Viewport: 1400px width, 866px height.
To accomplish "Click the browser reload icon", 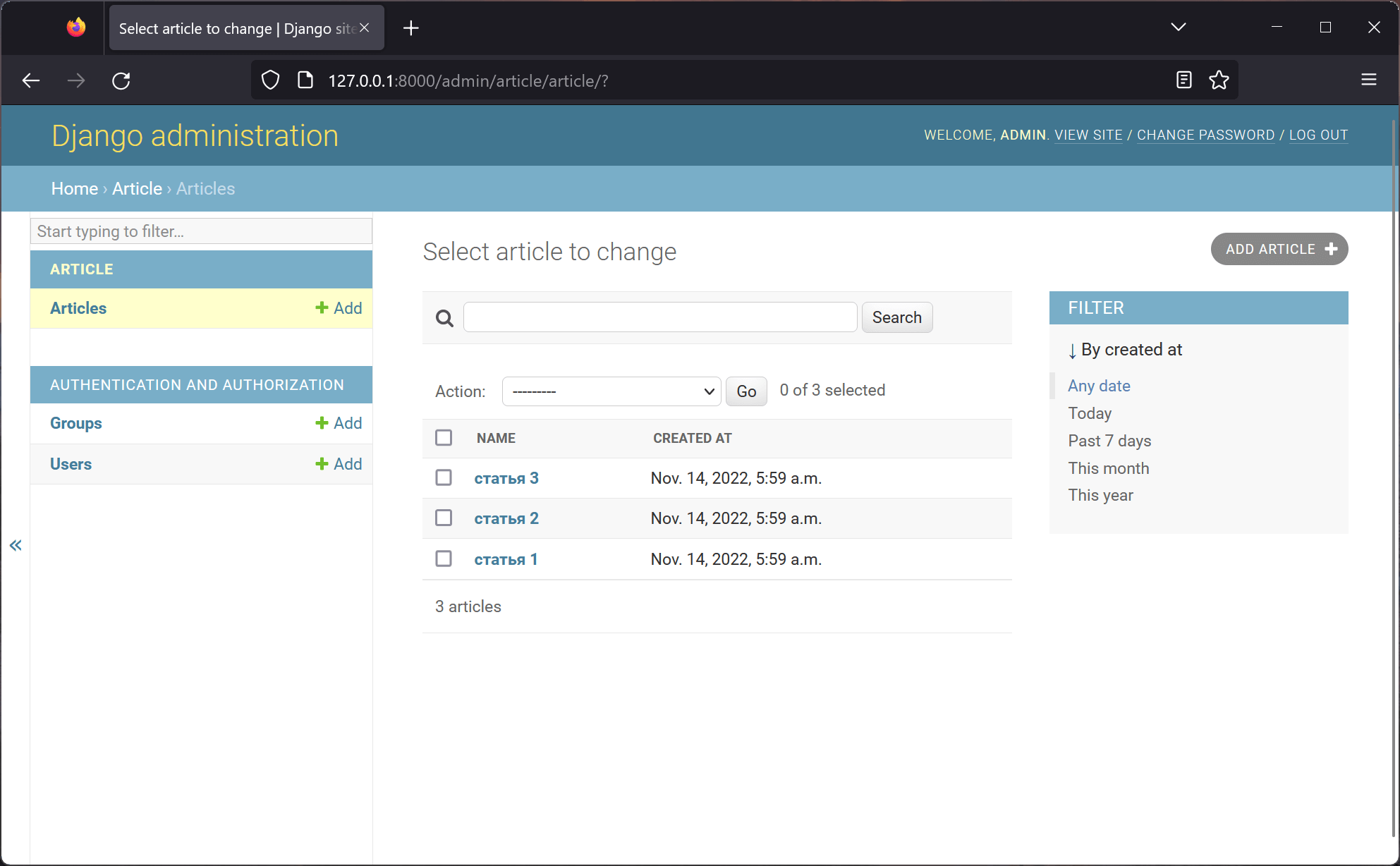I will (x=121, y=81).
